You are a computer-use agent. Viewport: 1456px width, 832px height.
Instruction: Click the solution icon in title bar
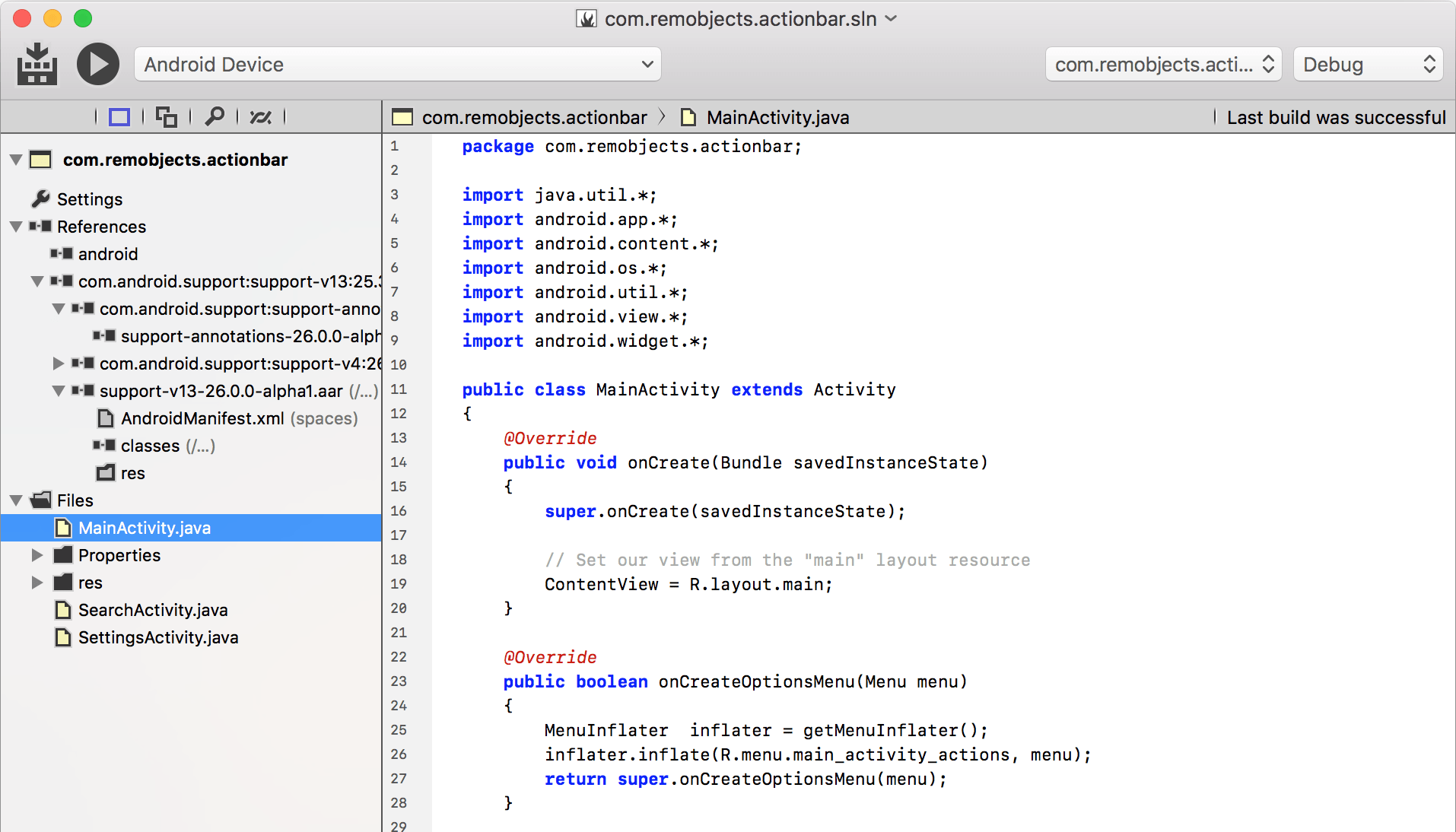[x=586, y=18]
